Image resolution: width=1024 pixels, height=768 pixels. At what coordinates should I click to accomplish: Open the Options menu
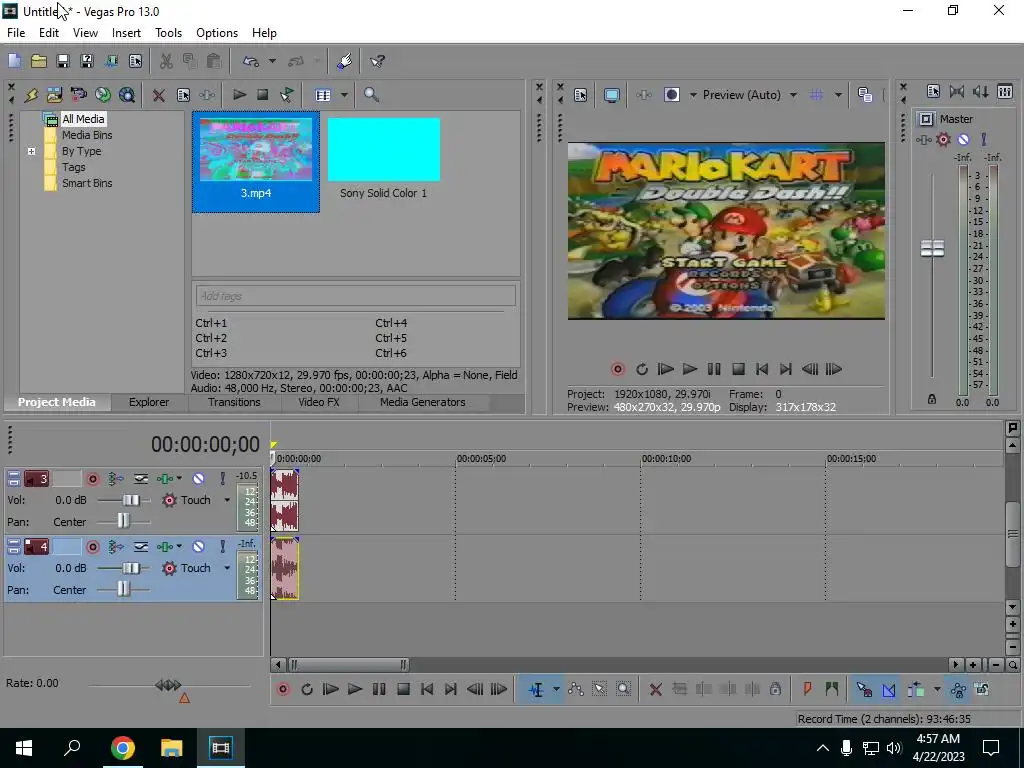[217, 33]
